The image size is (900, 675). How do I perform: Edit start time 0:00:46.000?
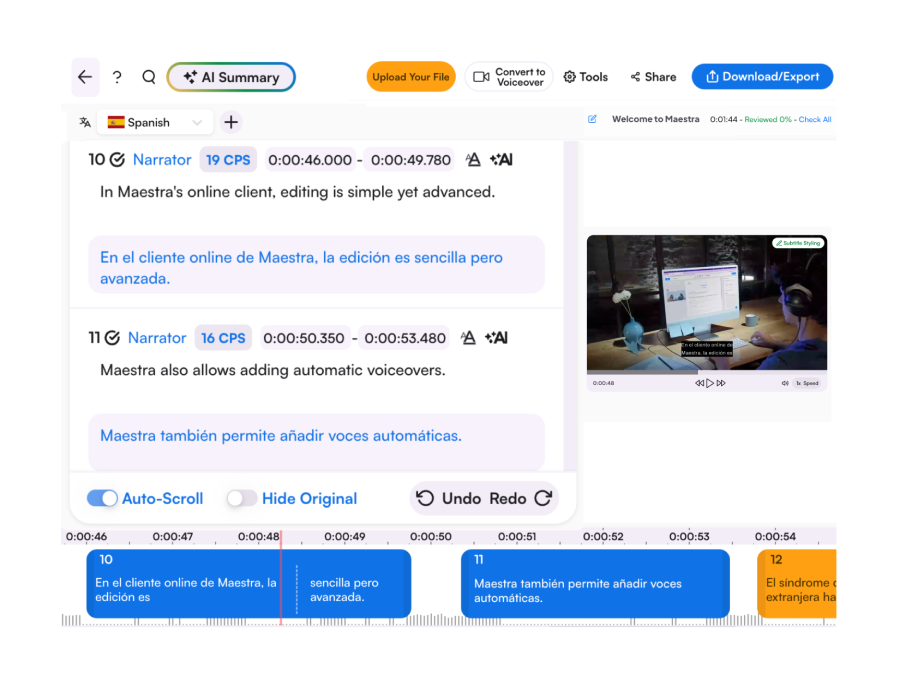point(310,160)
